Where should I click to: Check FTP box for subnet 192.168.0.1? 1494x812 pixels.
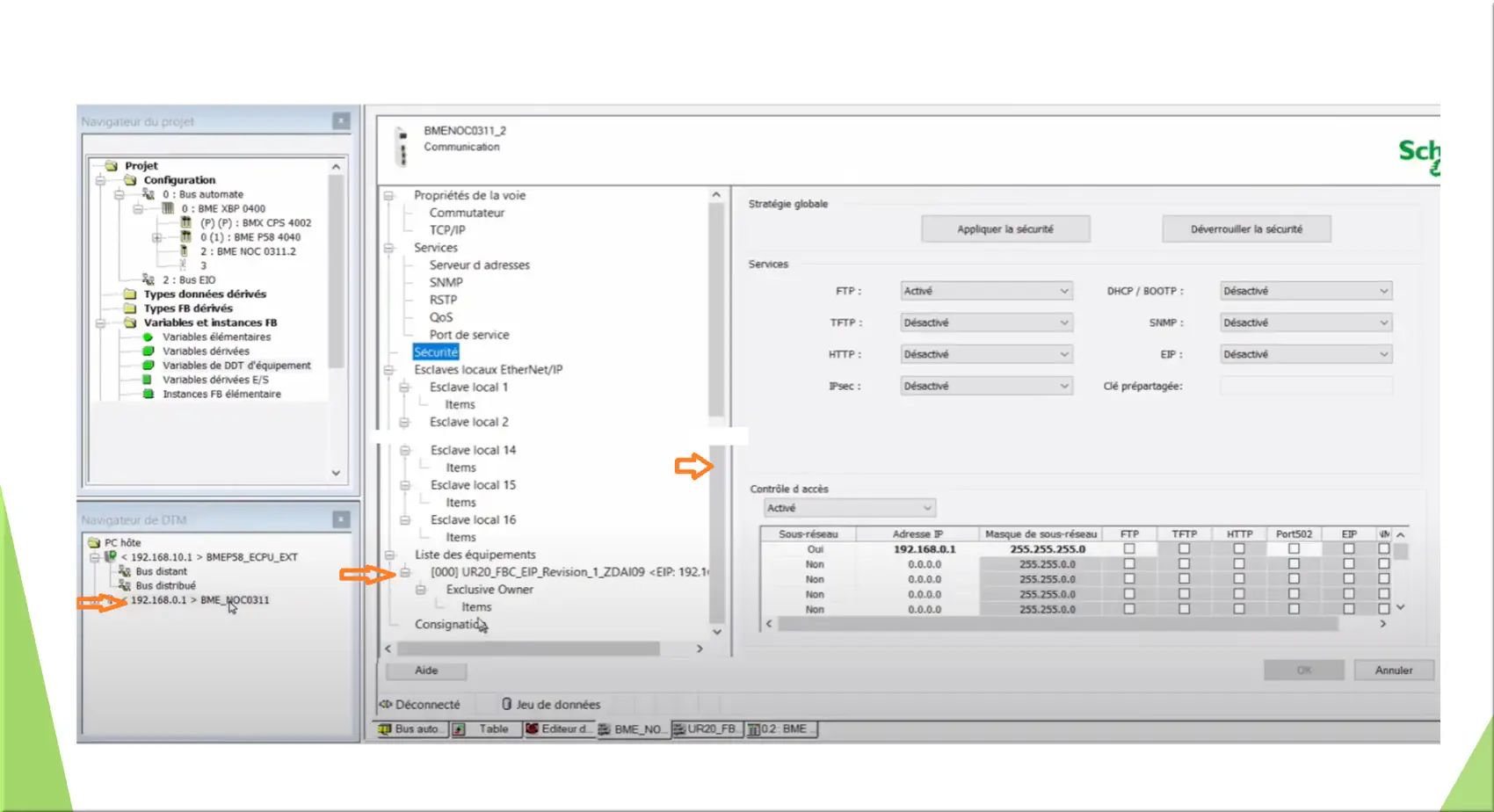1129,548
